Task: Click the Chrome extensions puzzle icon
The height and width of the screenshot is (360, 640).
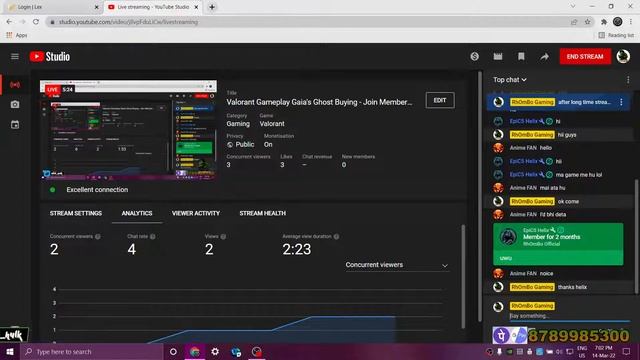Action: point(604,22)
